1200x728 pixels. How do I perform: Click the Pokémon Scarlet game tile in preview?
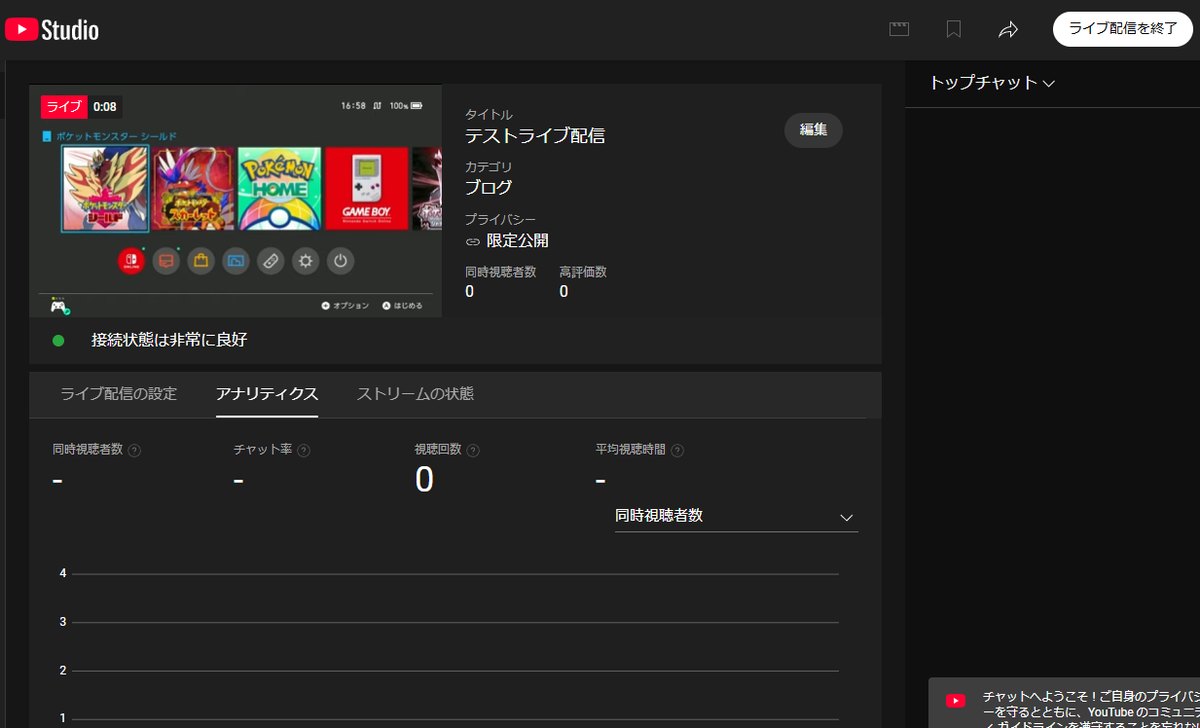point(193,190)
